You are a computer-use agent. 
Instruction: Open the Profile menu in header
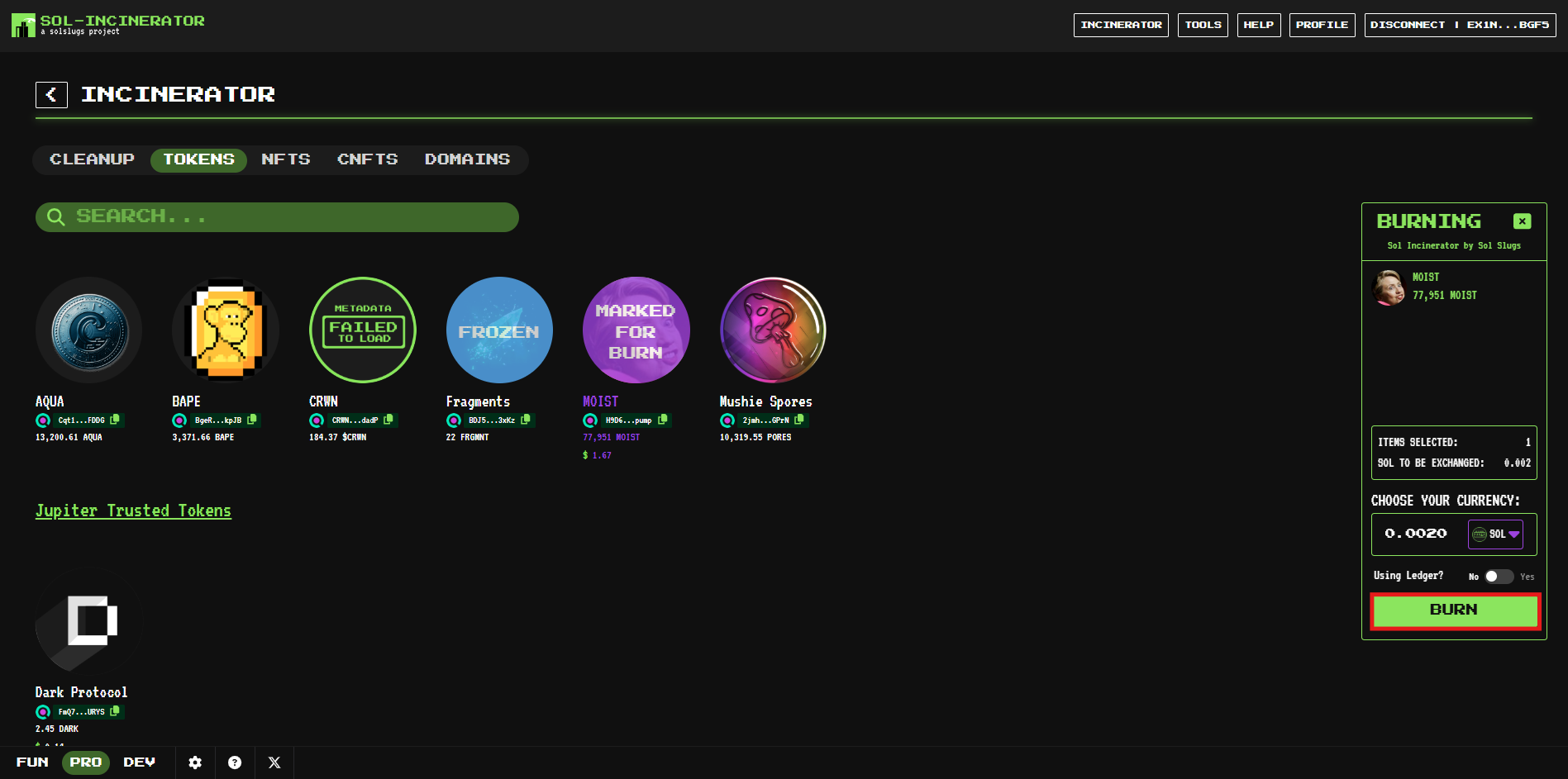1322,25
